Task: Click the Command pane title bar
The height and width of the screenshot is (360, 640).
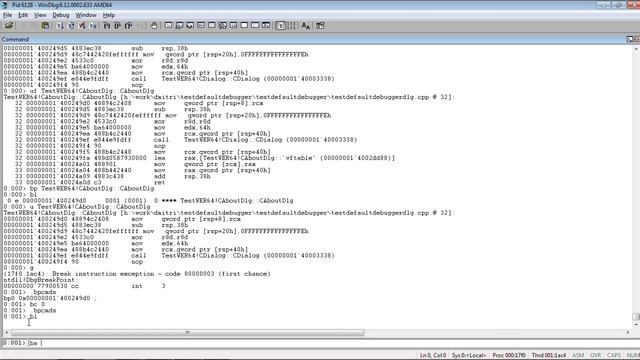Action: (x=313, y=39)
